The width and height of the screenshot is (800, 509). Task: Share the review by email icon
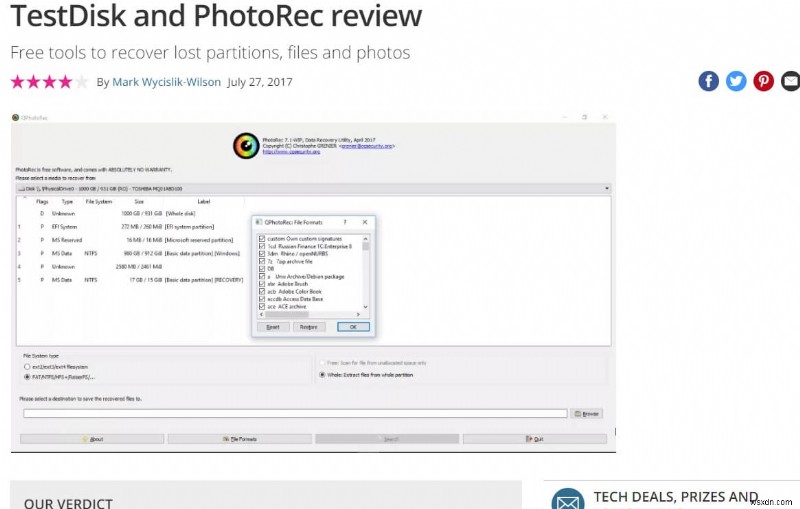790,81
